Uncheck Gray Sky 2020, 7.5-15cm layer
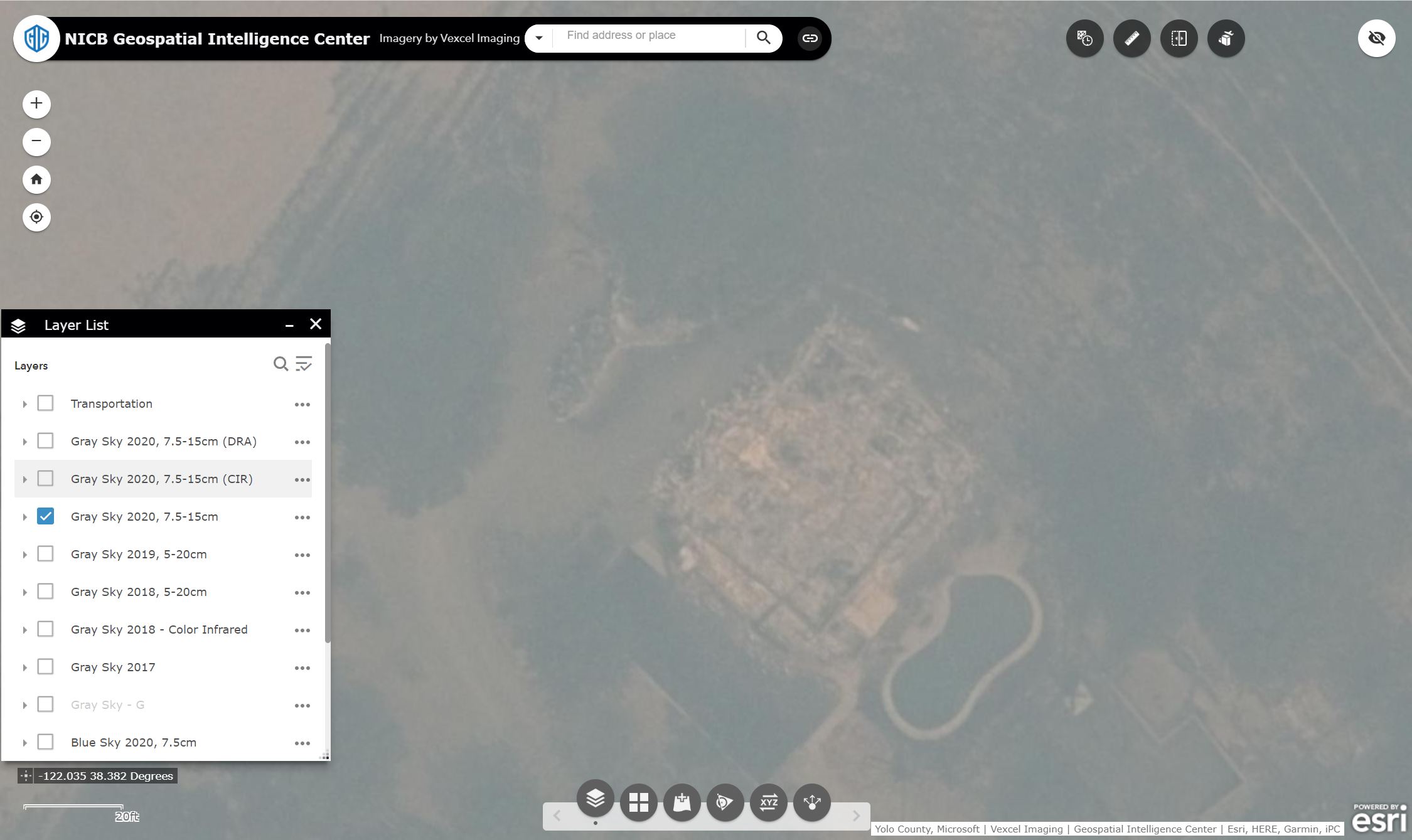 [45, 516]
